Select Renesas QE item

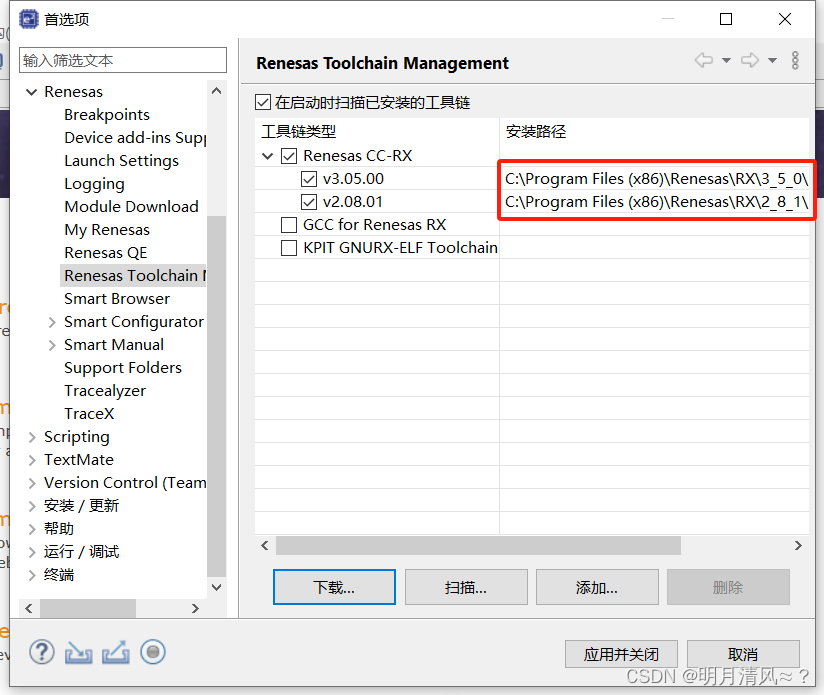click(x=106, y=253)
